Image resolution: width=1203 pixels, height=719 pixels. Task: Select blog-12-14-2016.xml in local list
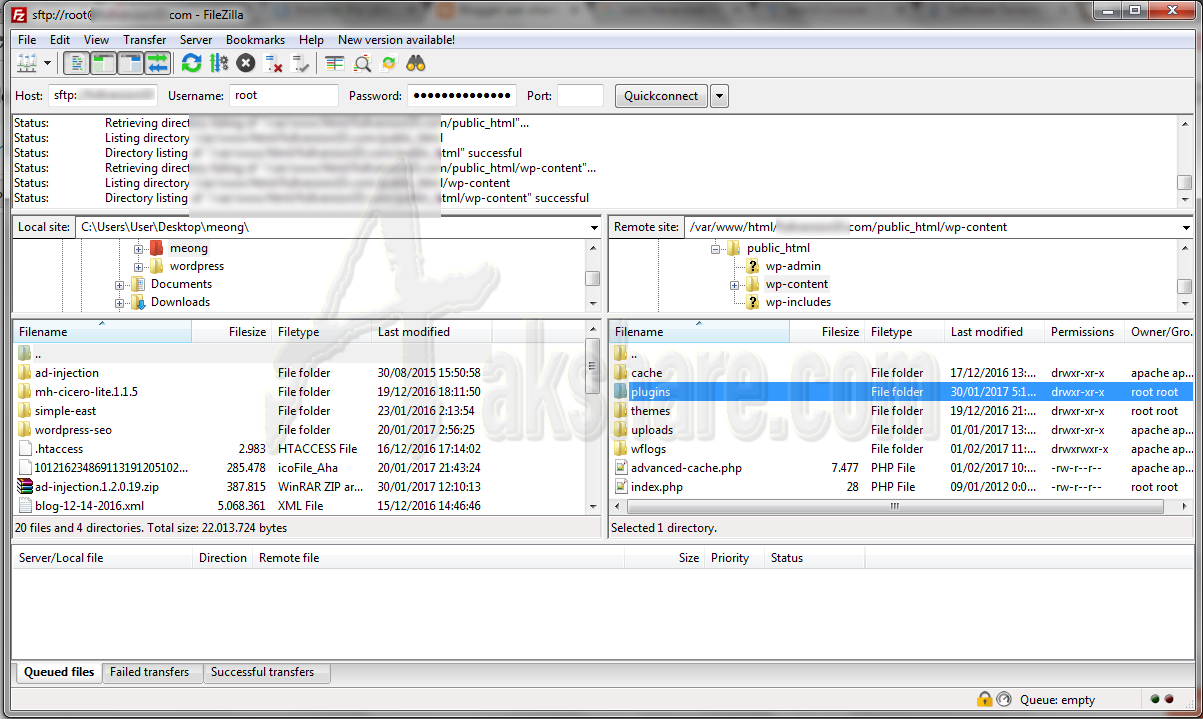click(x=89, y=506)
